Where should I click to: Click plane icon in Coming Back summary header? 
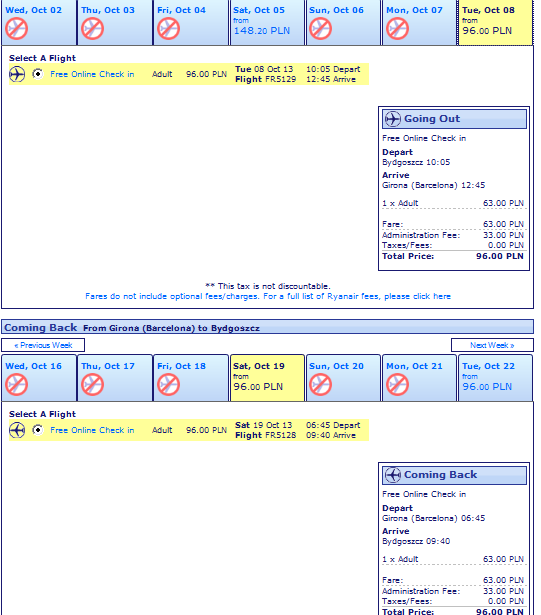coord(393,475)
